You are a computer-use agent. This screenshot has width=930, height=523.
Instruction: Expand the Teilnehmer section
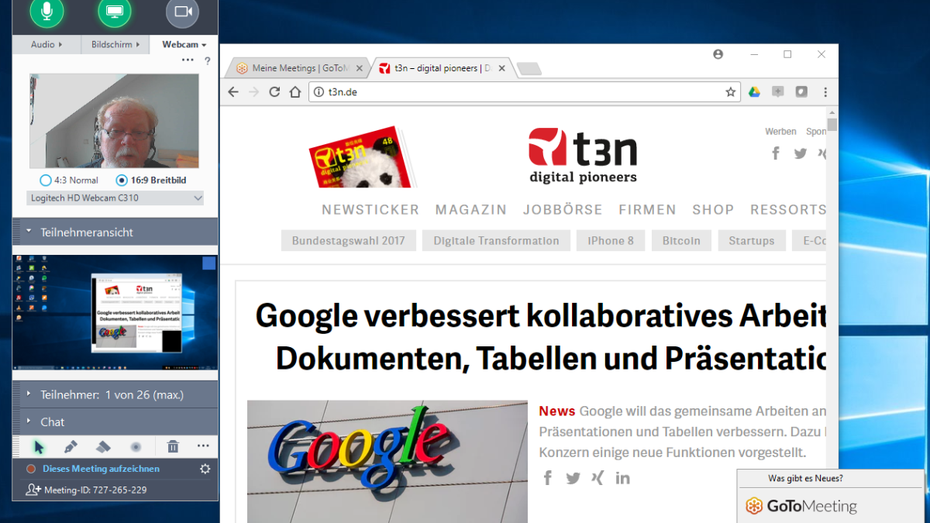115,394
